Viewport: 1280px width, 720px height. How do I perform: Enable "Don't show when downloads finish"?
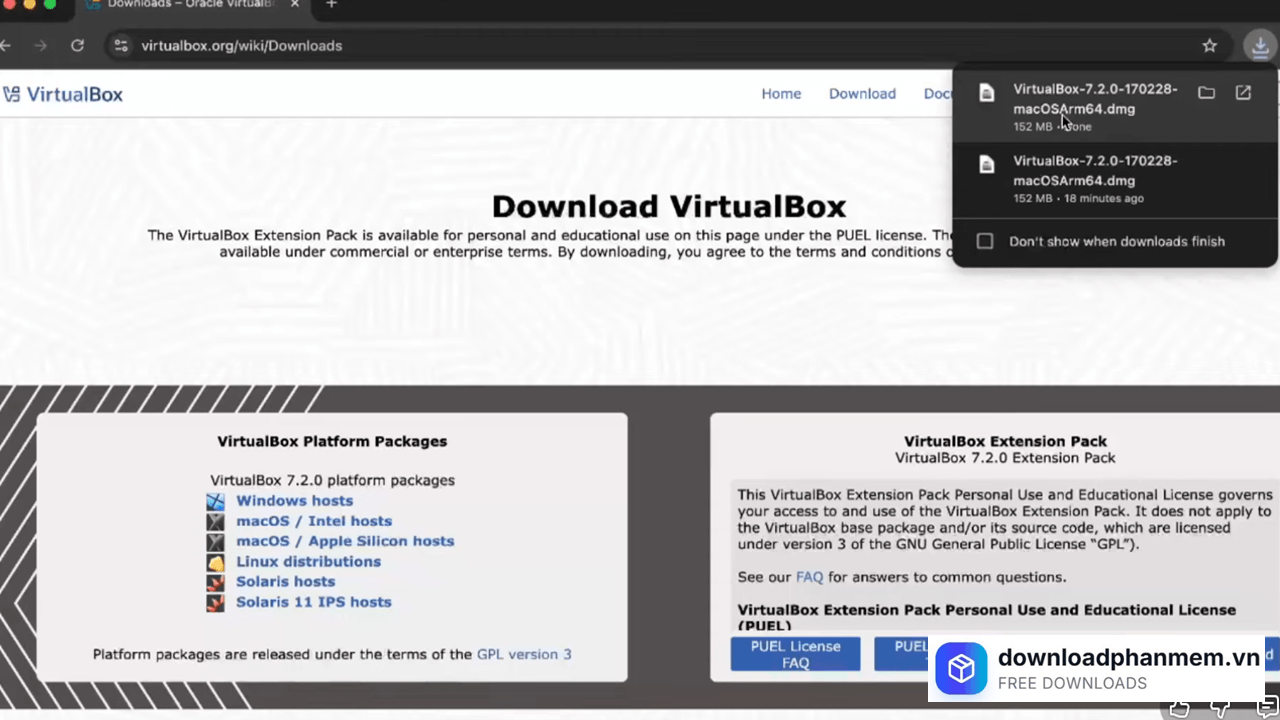985,241
